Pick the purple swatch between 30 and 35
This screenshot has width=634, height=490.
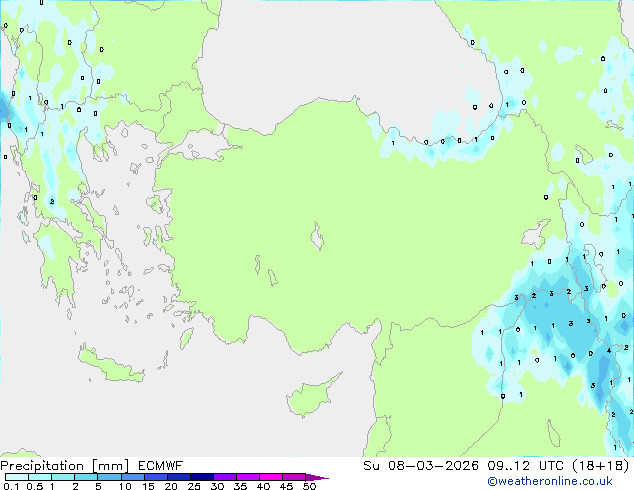(x=229, y=477)
